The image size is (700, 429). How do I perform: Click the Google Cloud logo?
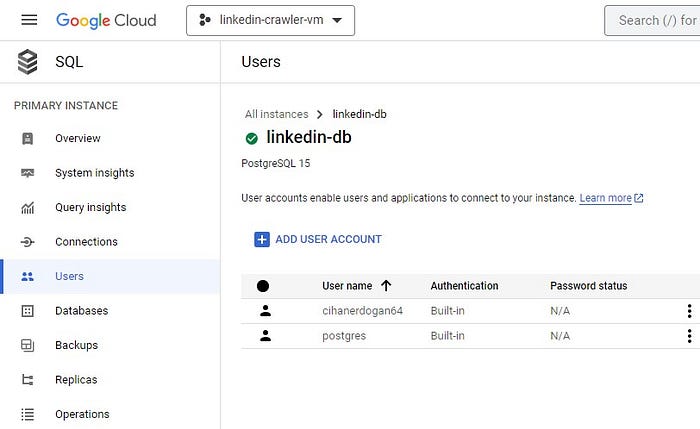click(106, 21)
